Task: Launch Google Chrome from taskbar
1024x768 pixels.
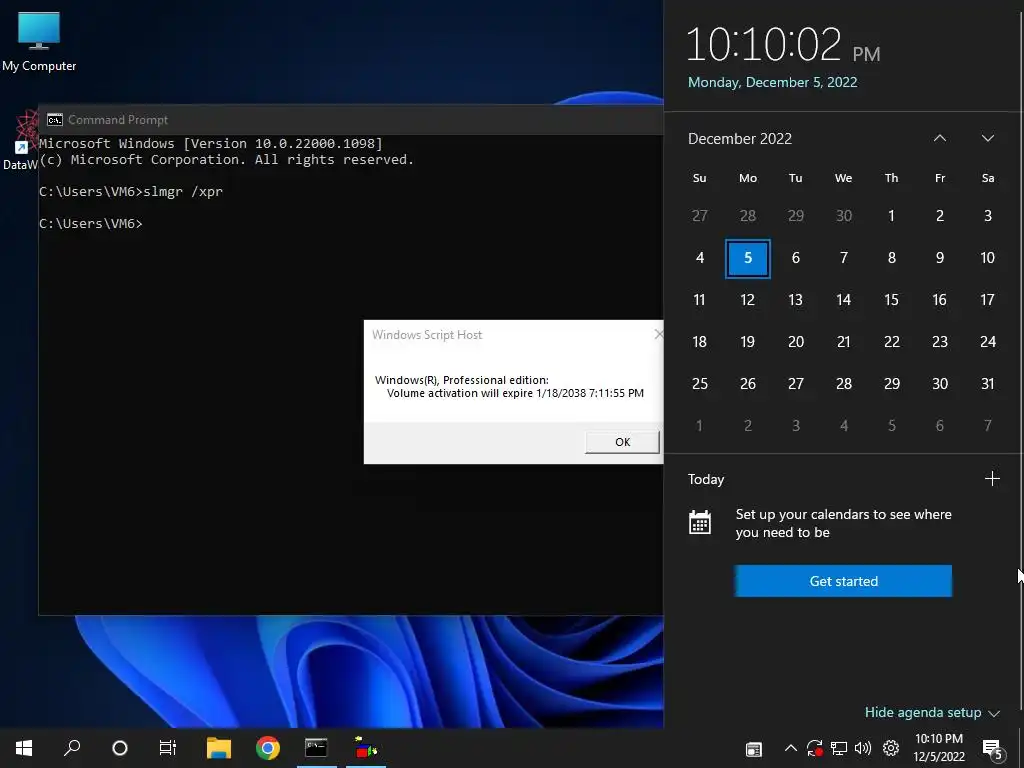Action: pos(268,748)
